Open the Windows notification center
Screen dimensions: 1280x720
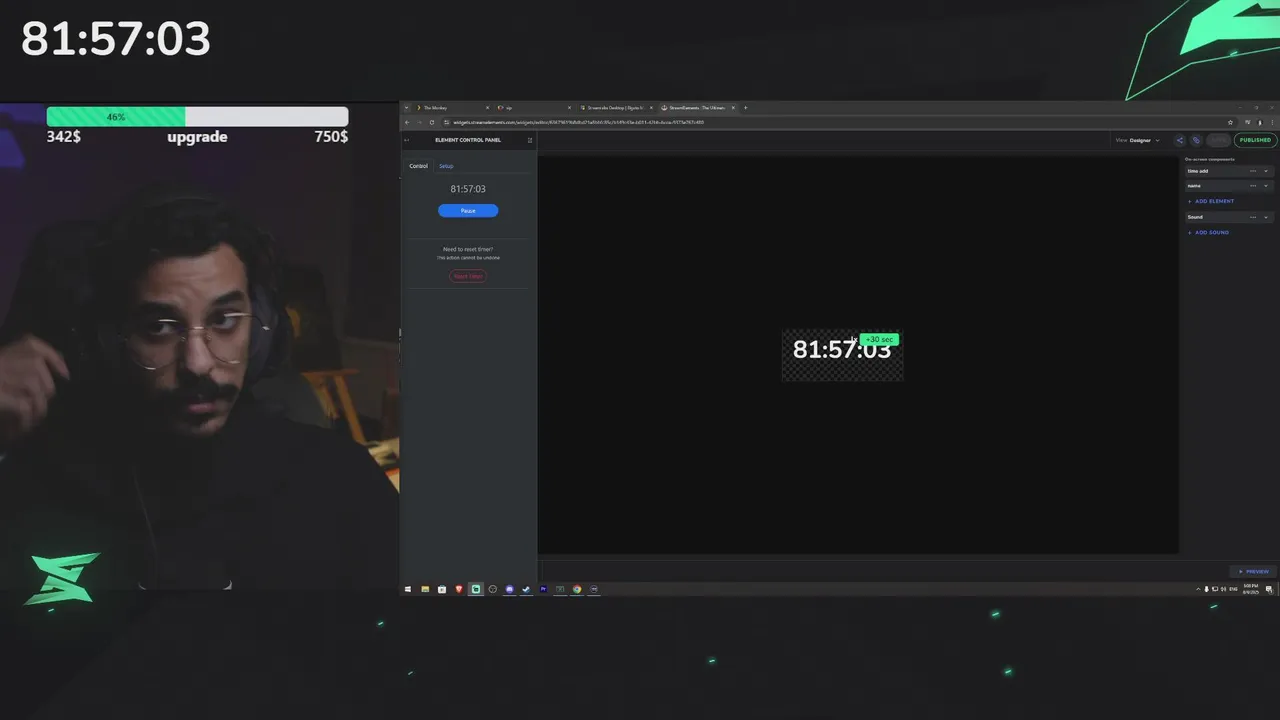pyautogui.click(x=1269, y=589)
